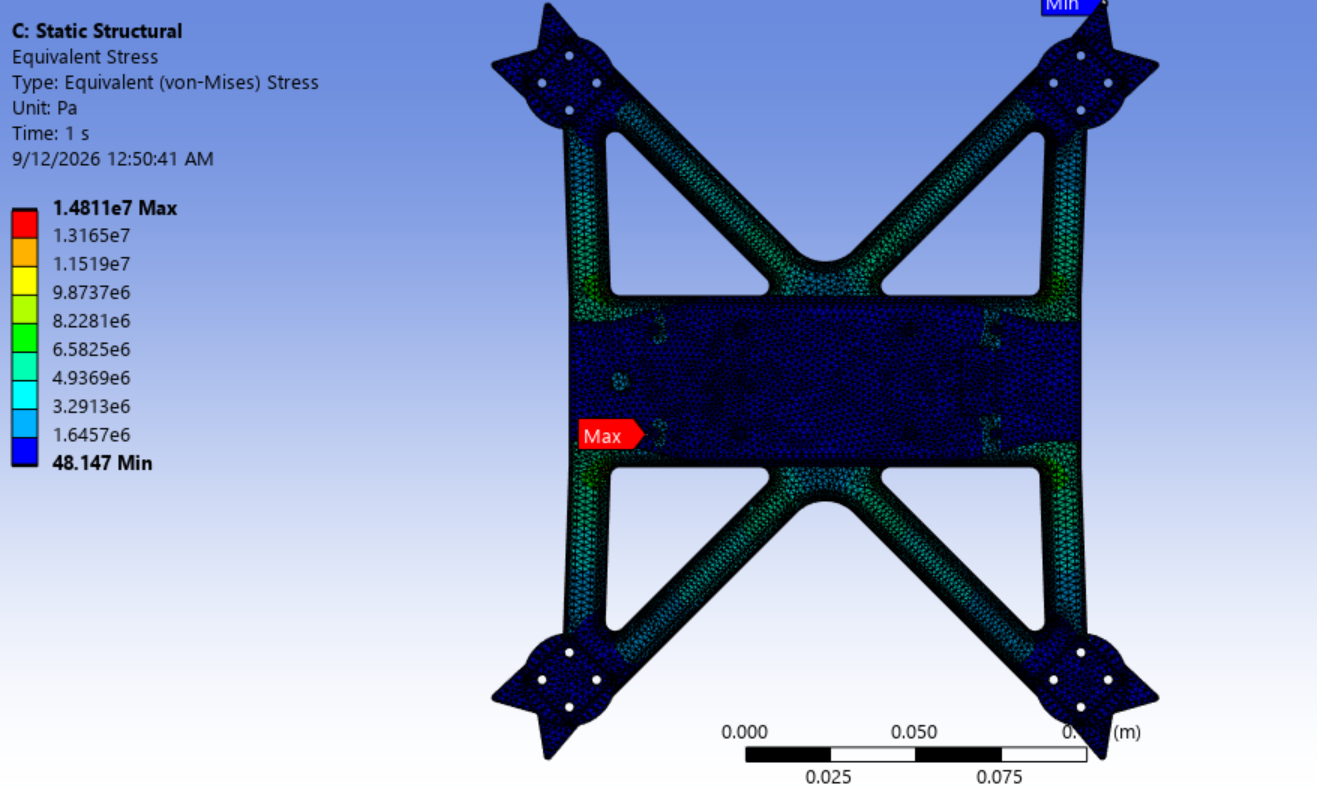Select the red legend color band
Viewport: 1317px width, 807px height.
click(25, 223)
